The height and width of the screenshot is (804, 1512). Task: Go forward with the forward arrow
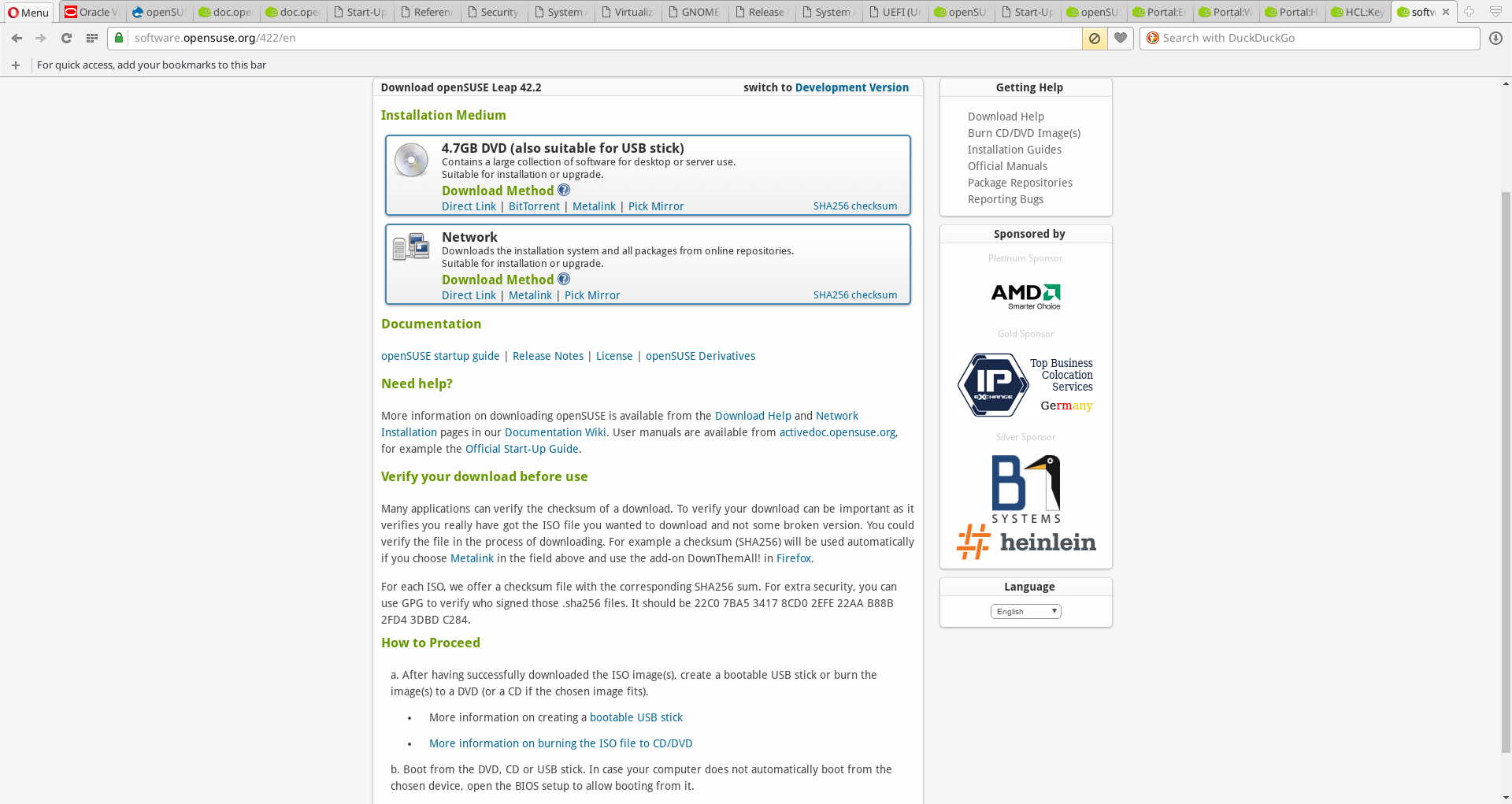pos(41,38)
